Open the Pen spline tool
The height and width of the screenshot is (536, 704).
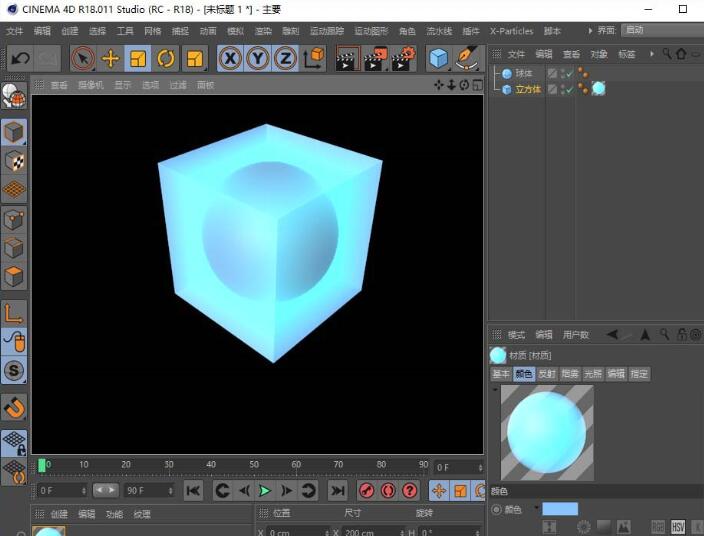pos(466,59)
